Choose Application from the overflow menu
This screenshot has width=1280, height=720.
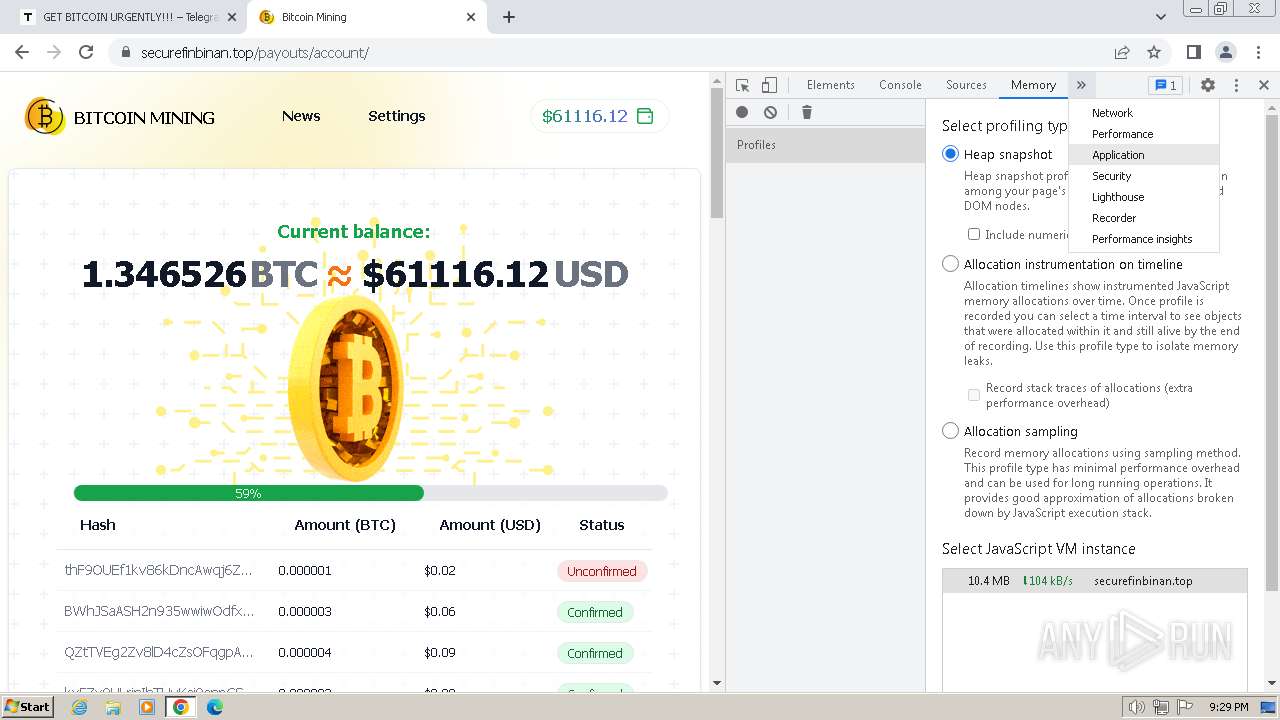coord(1144,155)
